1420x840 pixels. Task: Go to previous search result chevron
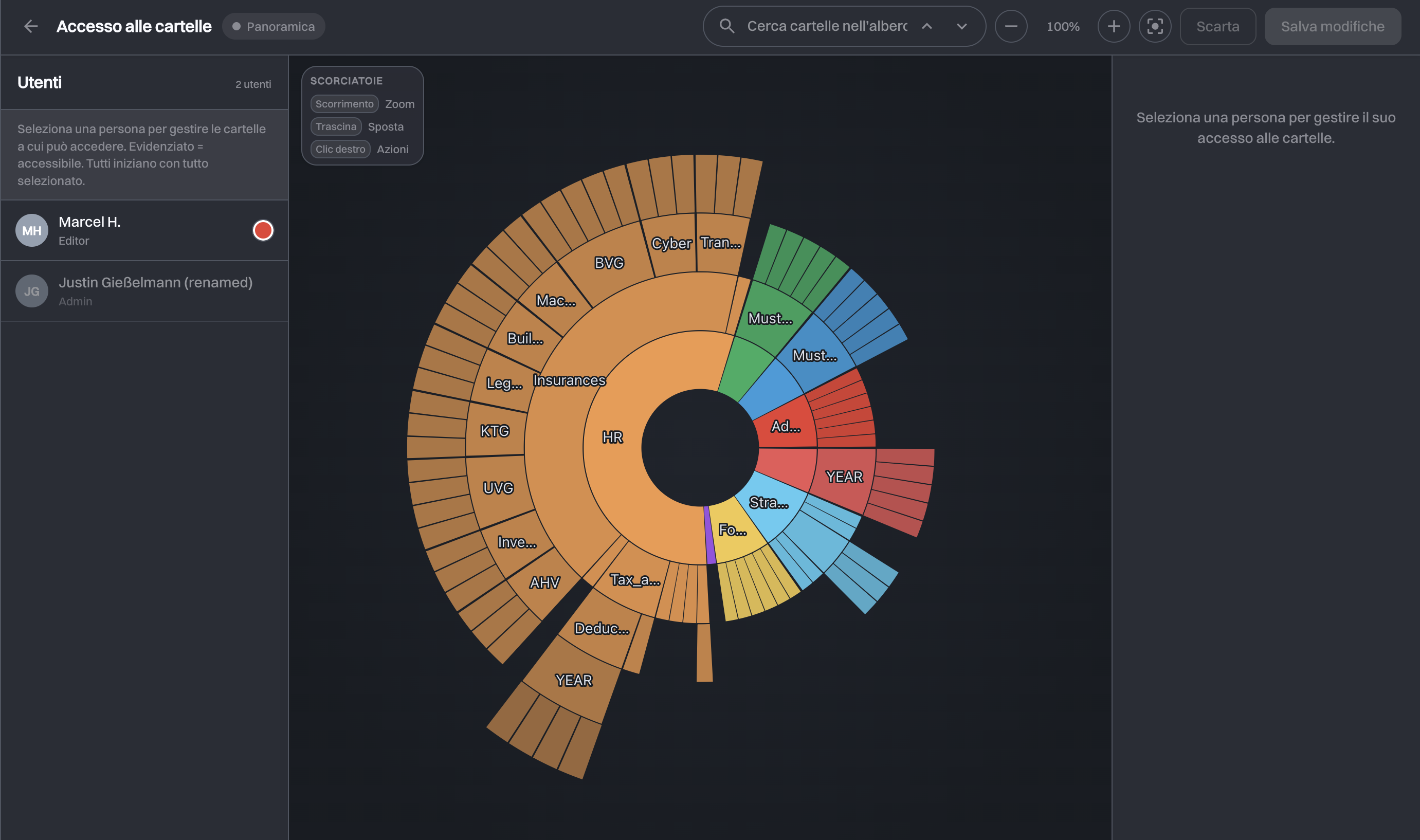926,26
